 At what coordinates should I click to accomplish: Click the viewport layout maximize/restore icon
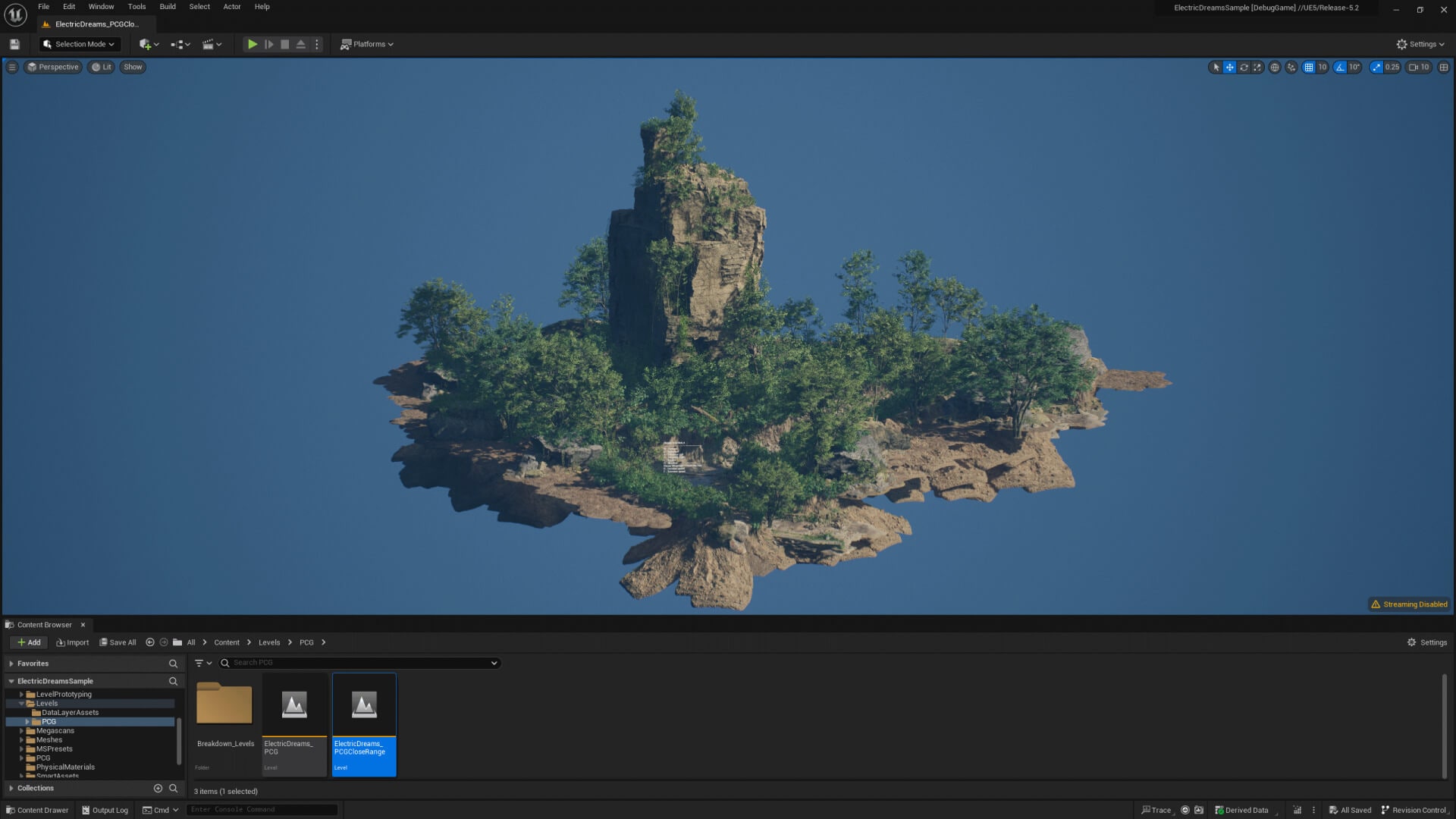pyautogui.click(x=1443, y=67)
